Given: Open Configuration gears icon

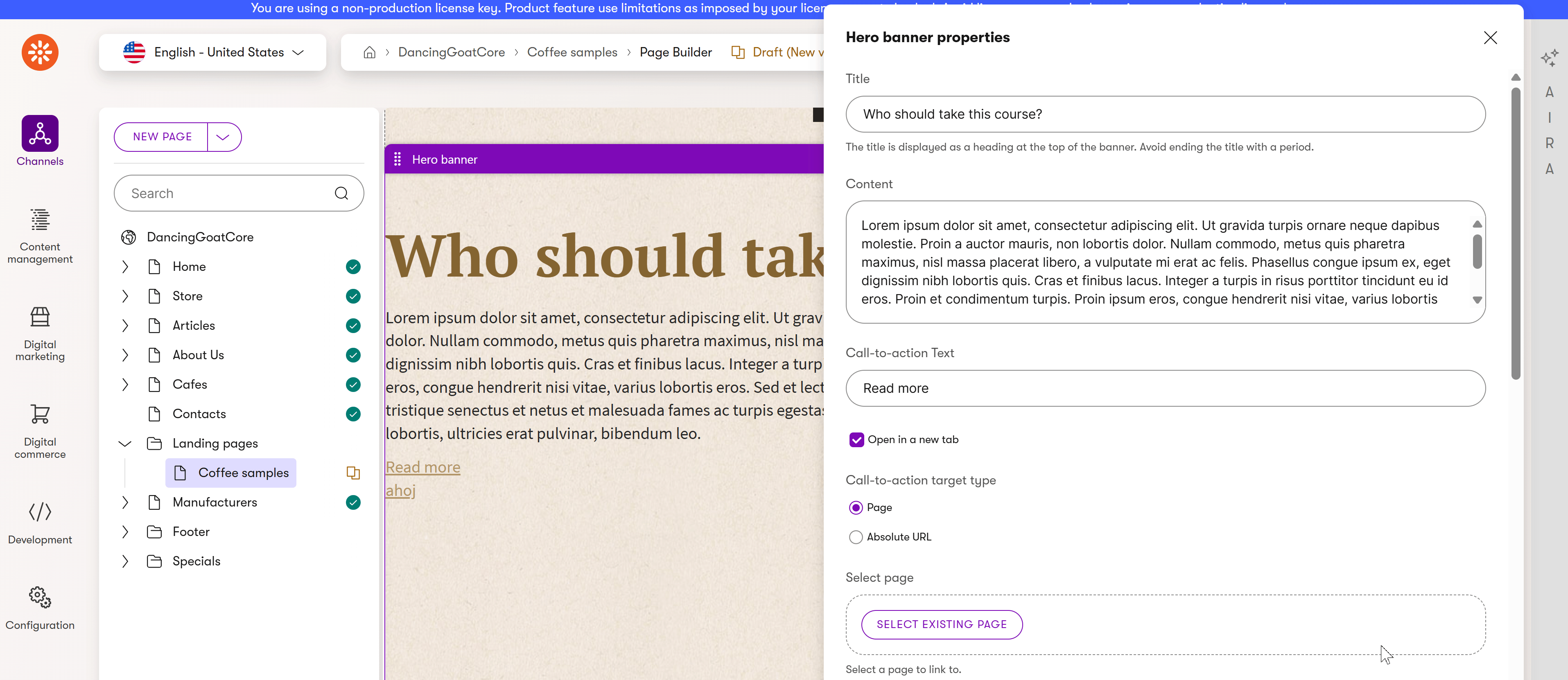Looking at the screenshot, I should [40, 597].
